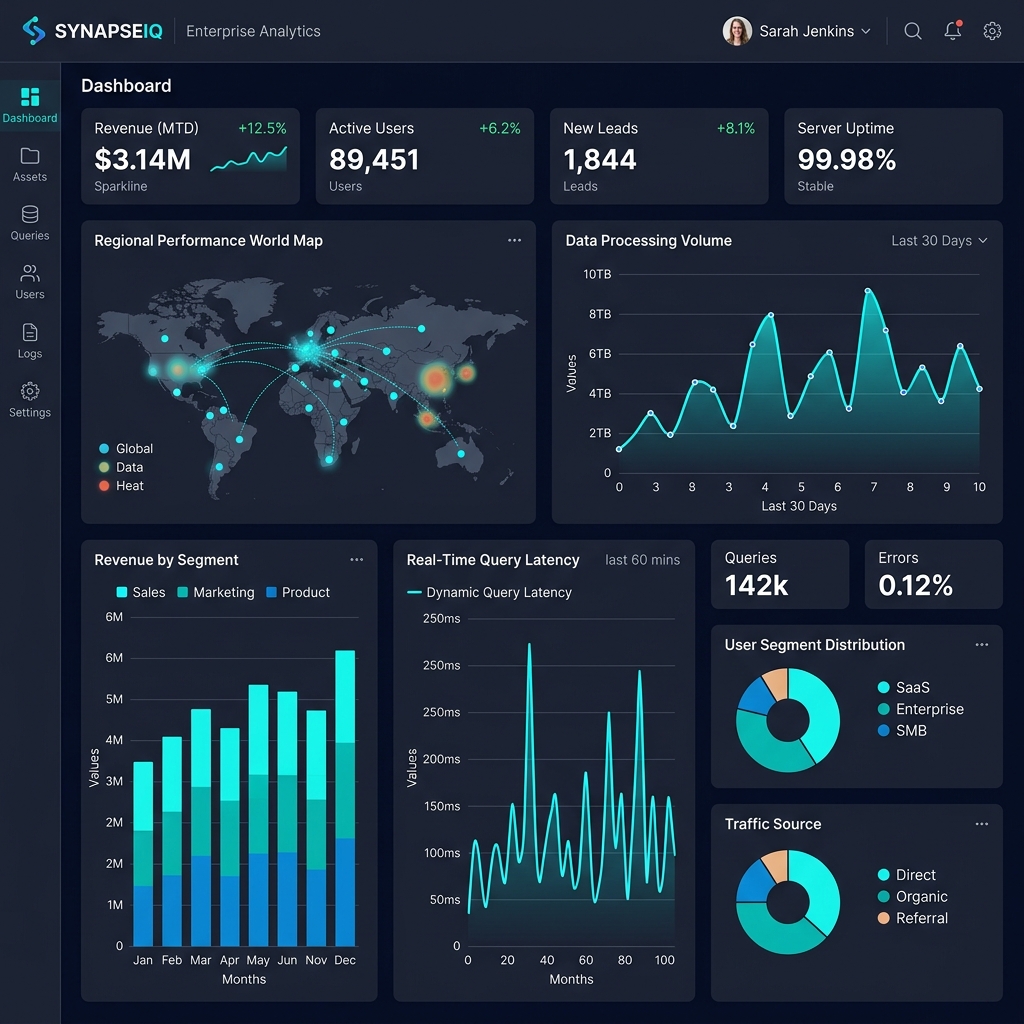This screenshot has width=1024, height=1024.
Task: Select the Queries database icon
Action: [x=30, y=215]
